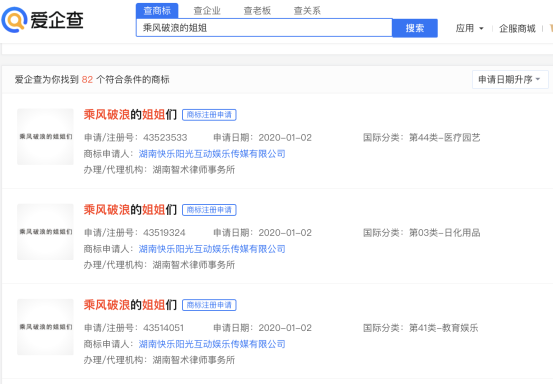Click the 第44类-医疗园艺 classification text
Screen dimensions: 553x384
pos(444,138)
